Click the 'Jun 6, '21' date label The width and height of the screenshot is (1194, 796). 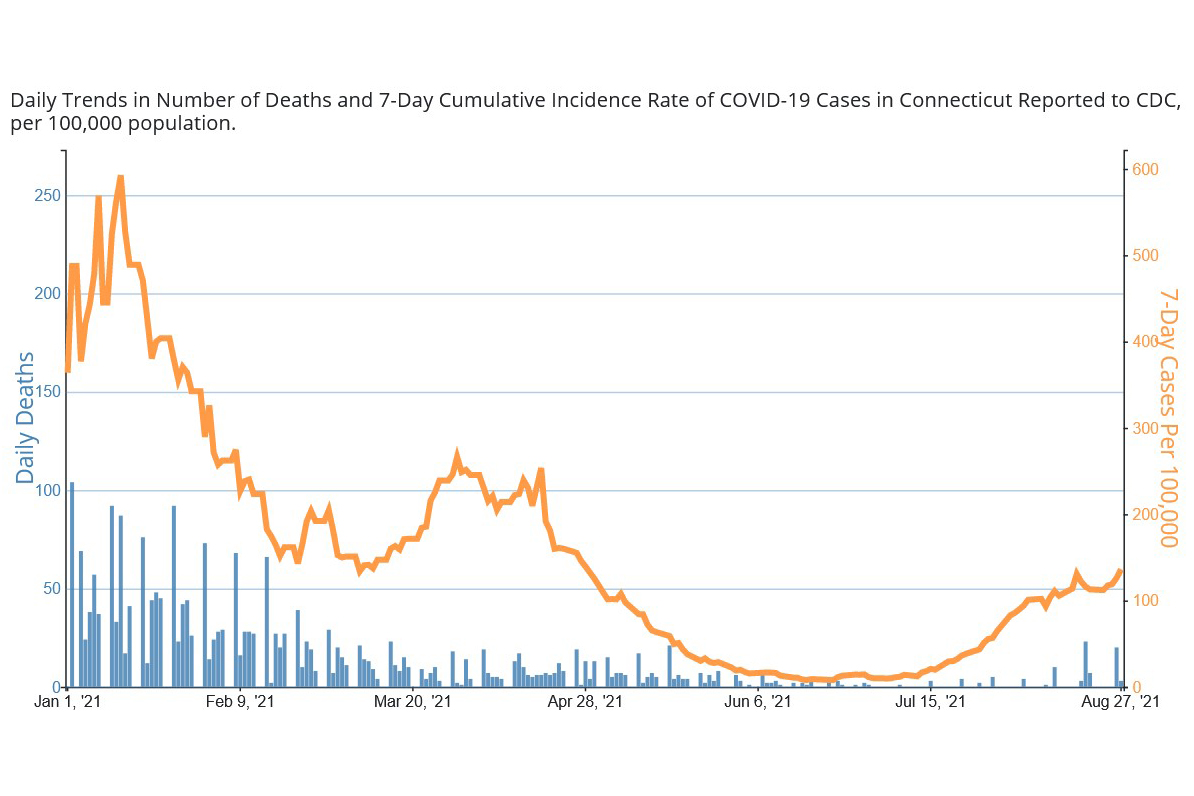tap(758, 704)
